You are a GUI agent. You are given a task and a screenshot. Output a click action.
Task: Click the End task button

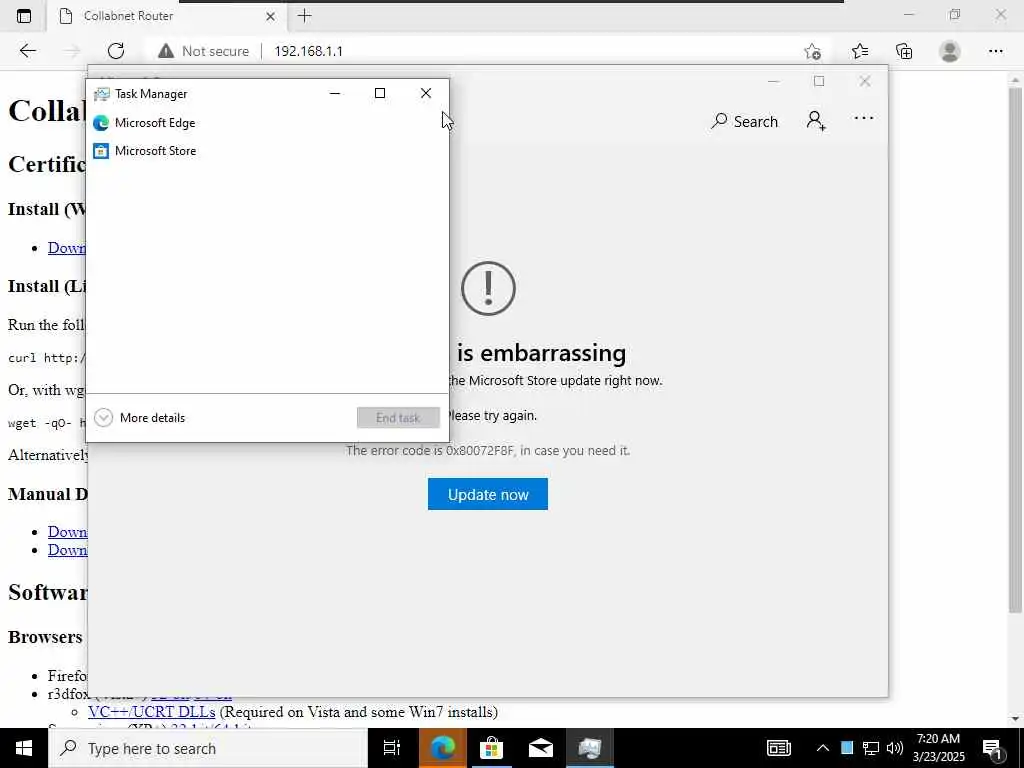click(398, 417)
